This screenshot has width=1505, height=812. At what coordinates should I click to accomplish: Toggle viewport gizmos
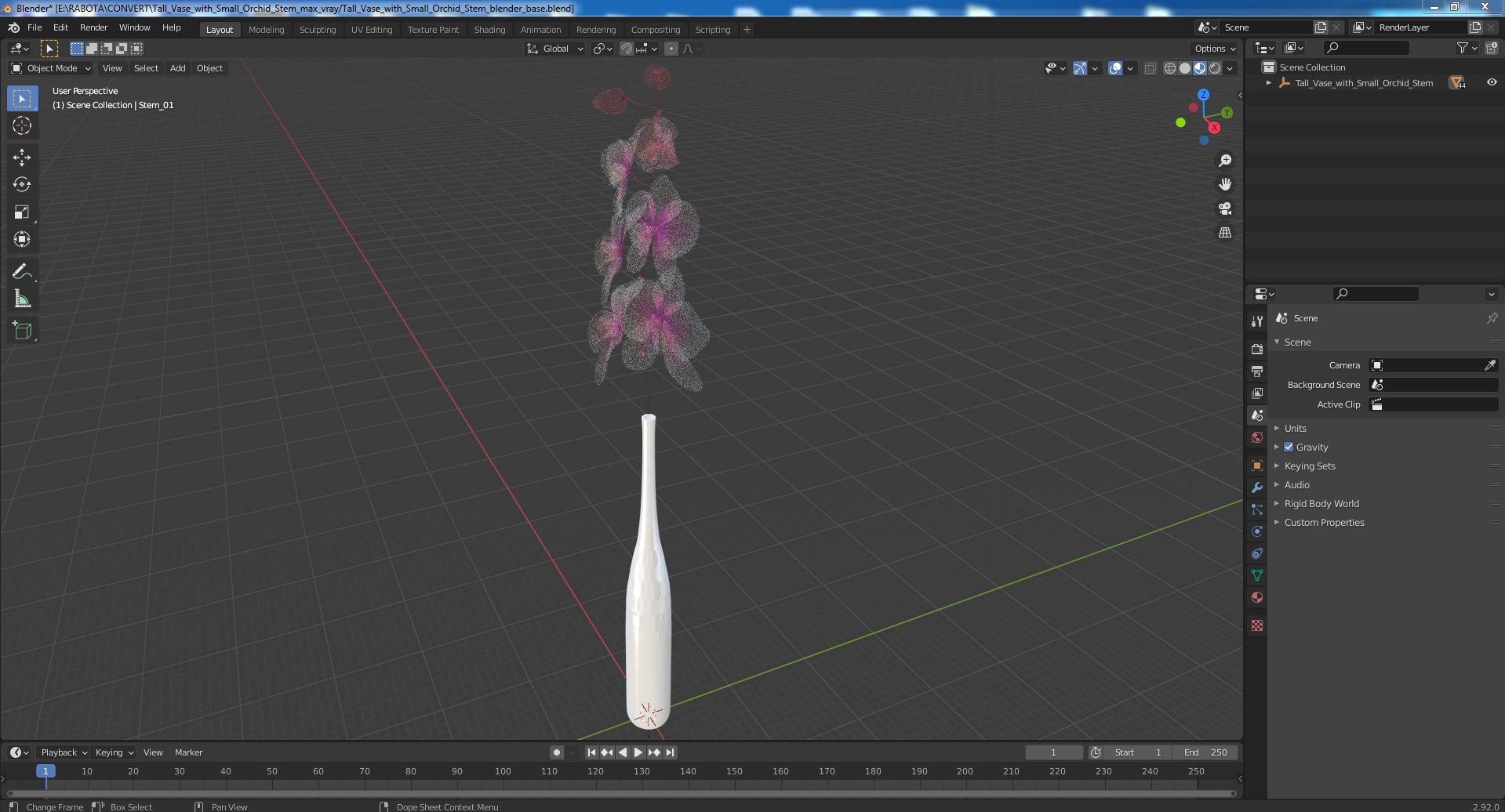pyautogui.click(x=1080, y=68)
